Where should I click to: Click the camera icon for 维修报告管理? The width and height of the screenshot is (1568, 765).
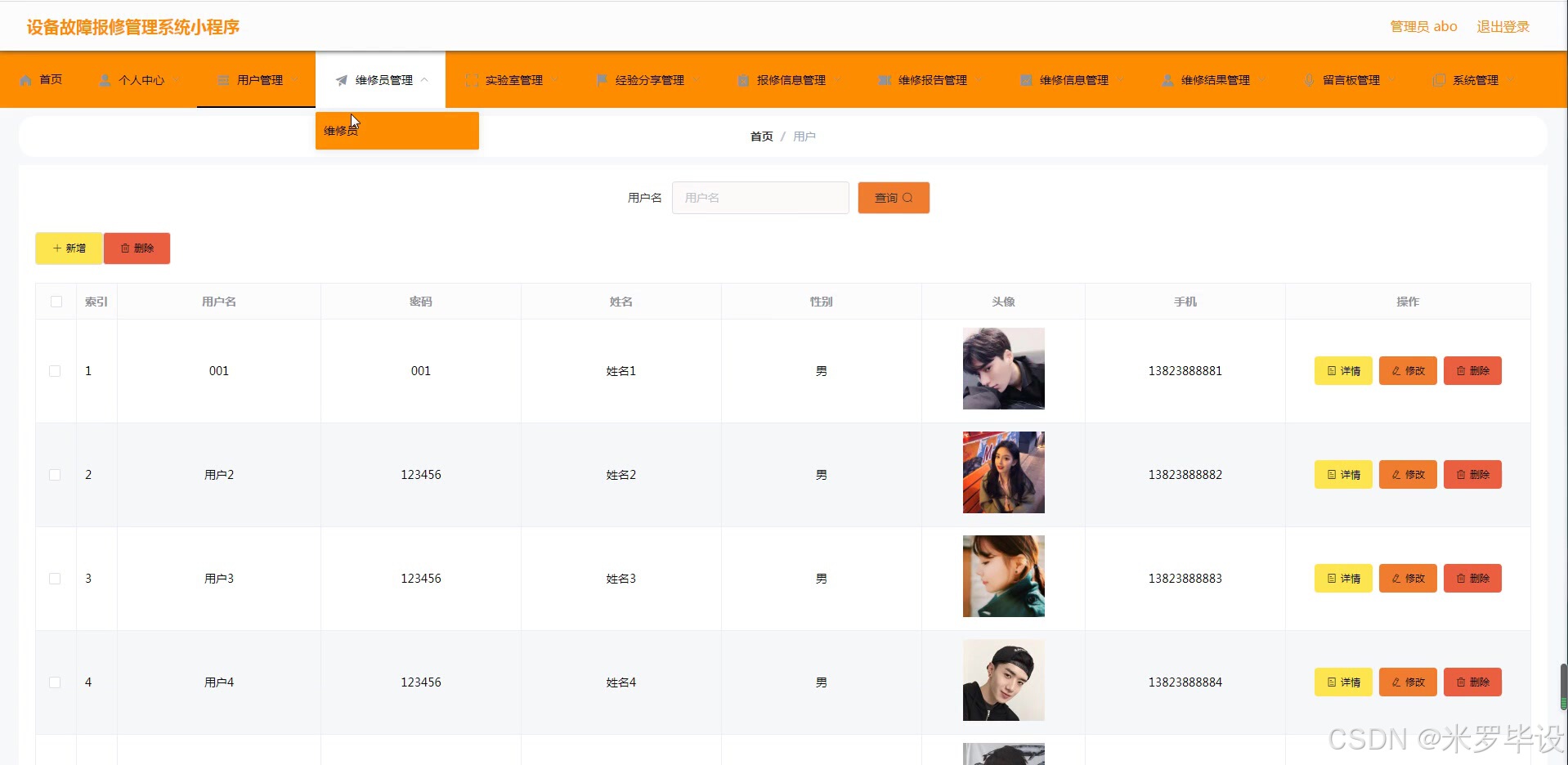(885, 80)
